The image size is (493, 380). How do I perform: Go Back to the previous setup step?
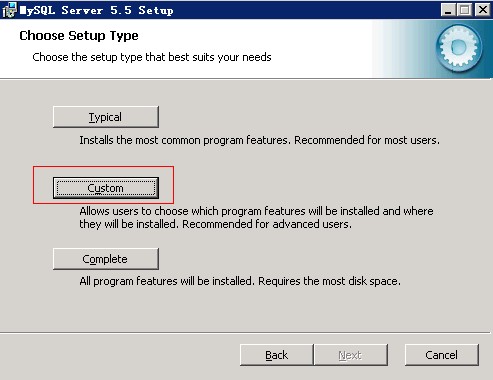coord(276,355)
